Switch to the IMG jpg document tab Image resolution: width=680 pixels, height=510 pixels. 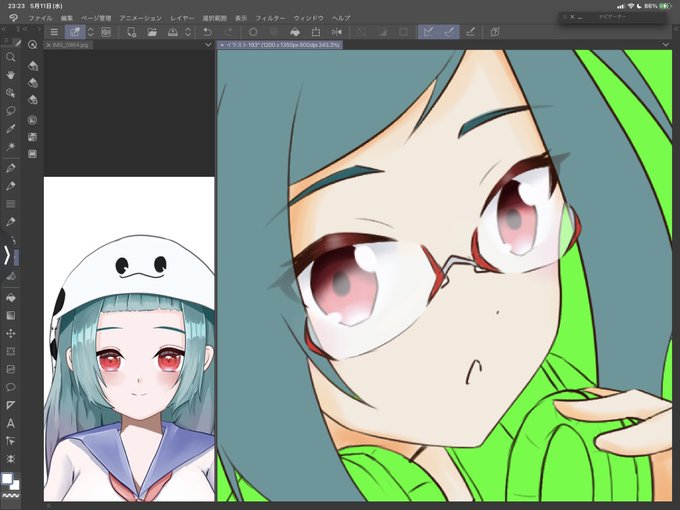coord(69,45)
